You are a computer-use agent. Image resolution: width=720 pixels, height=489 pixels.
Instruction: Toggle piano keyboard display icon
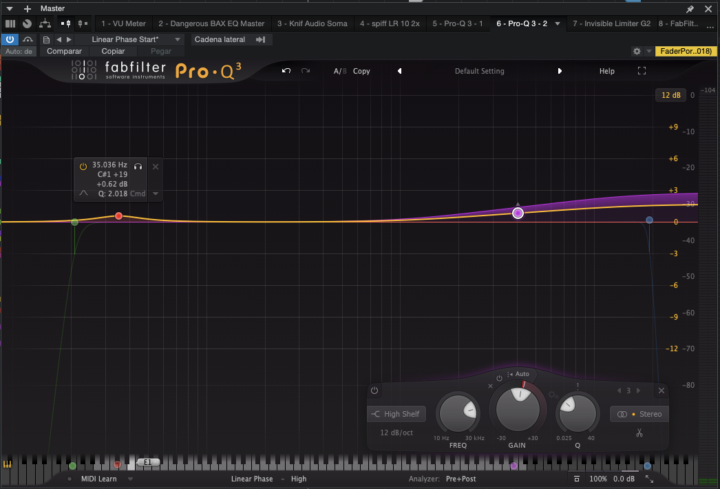pyautogui.click(x=7, y=465)
